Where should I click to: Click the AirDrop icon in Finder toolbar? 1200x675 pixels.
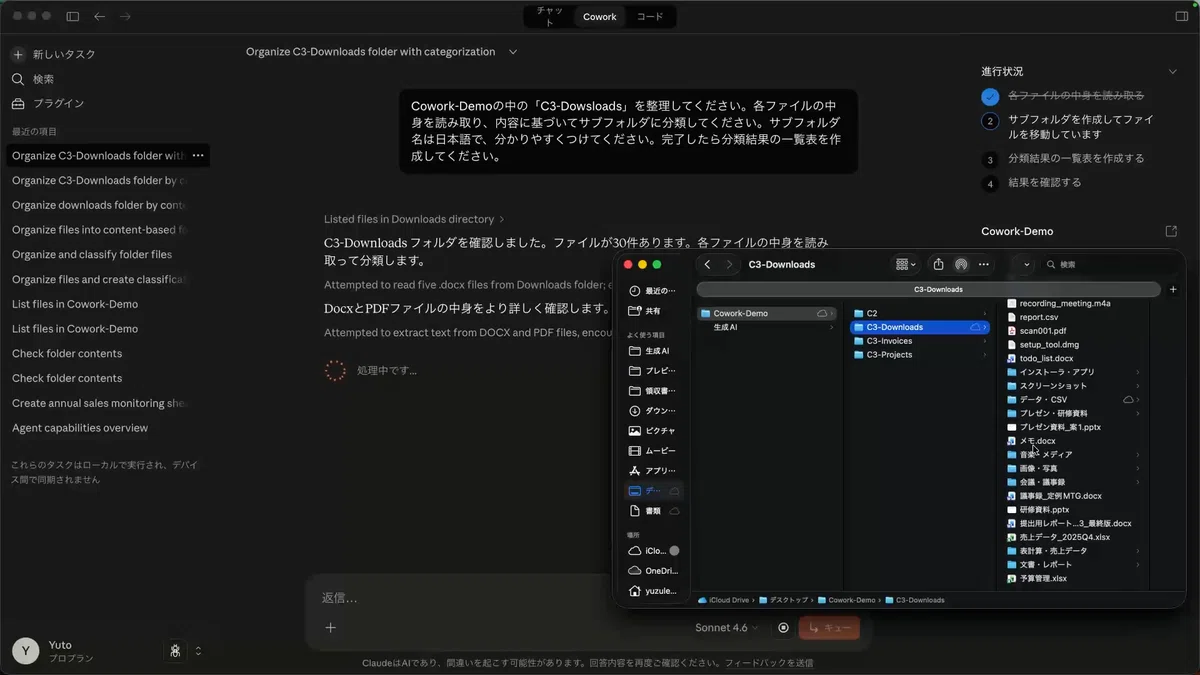pyautogui.click(x=961, y=264)
